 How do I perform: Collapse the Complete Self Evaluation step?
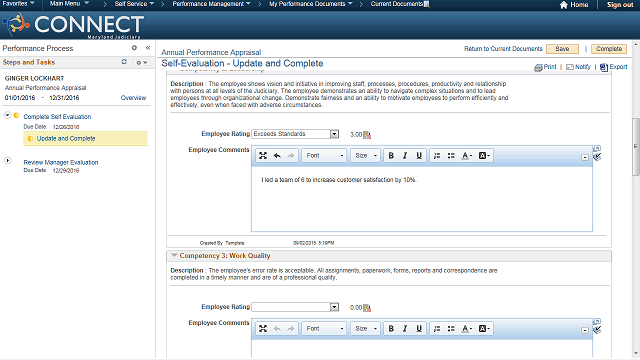click(7, 116)
